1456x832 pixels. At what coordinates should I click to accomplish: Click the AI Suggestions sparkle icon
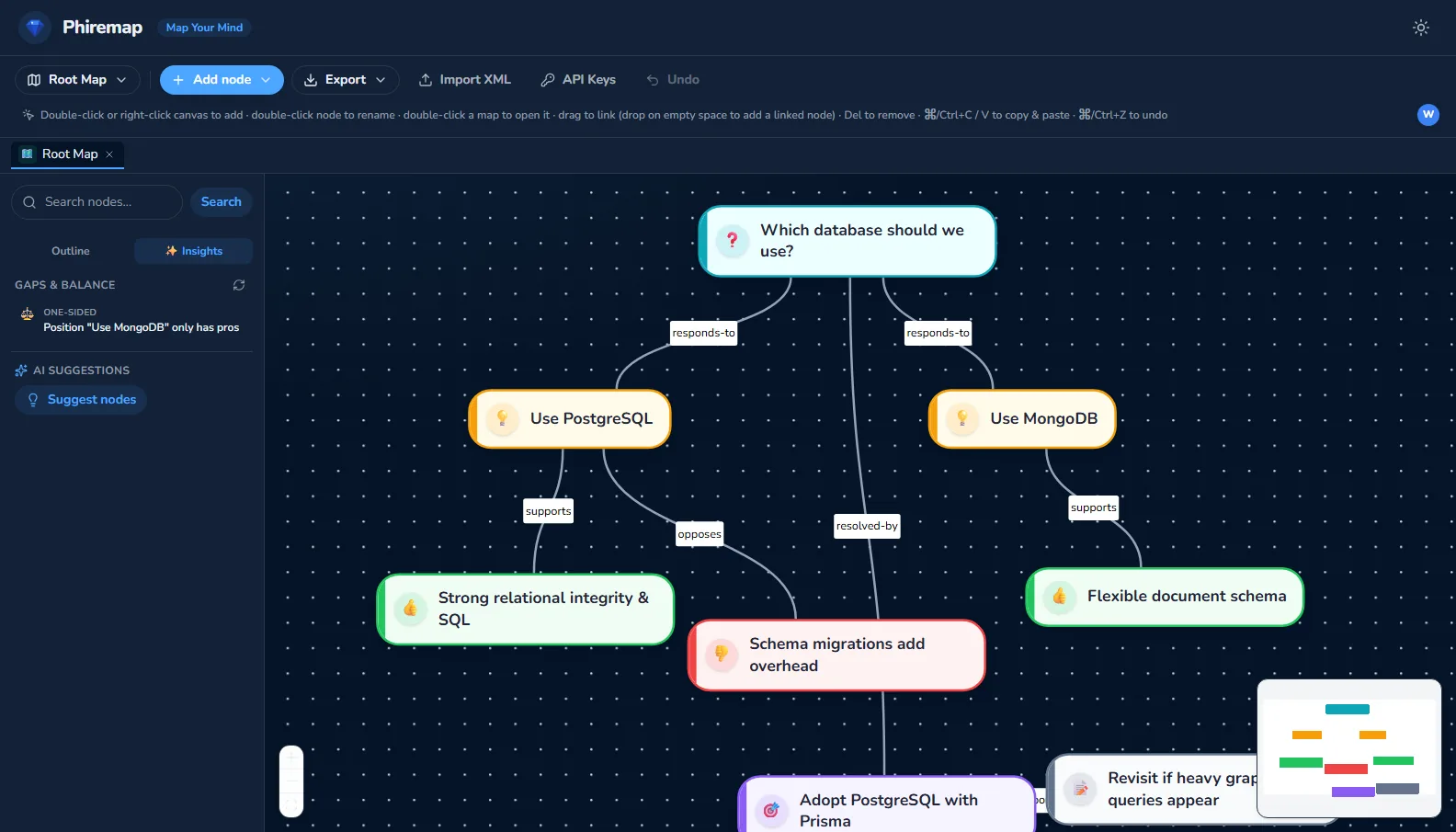pos(21,370)
